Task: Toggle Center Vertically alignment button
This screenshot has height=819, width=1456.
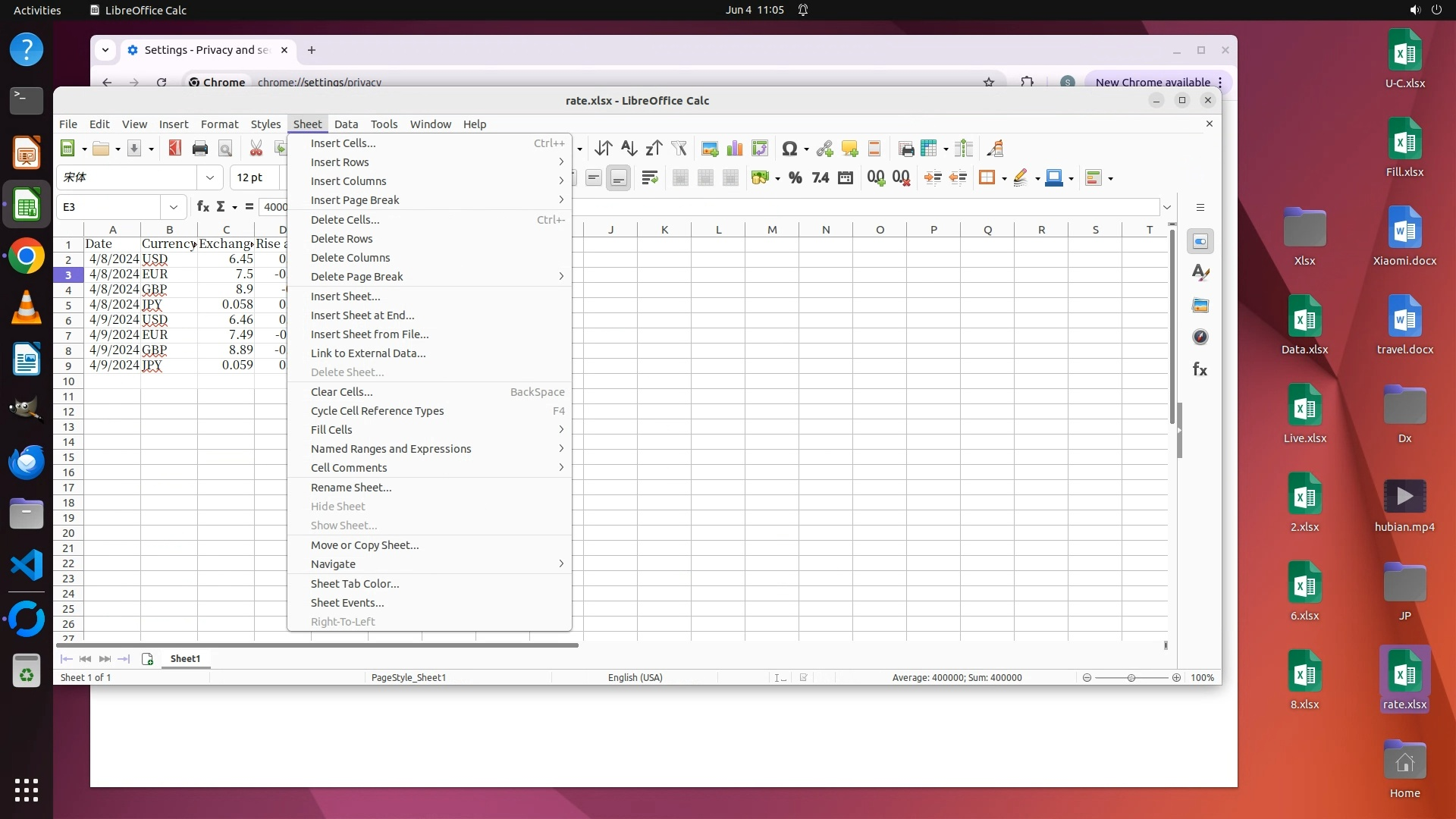Action: click(594, 178)
